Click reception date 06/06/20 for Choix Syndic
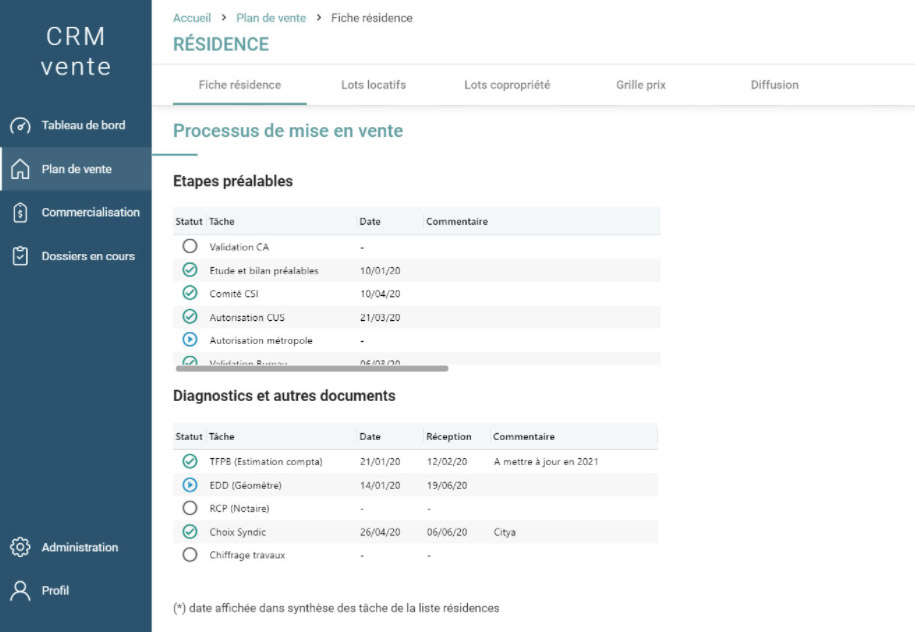This screenshot has width=915, height=632. click(447, 532)
